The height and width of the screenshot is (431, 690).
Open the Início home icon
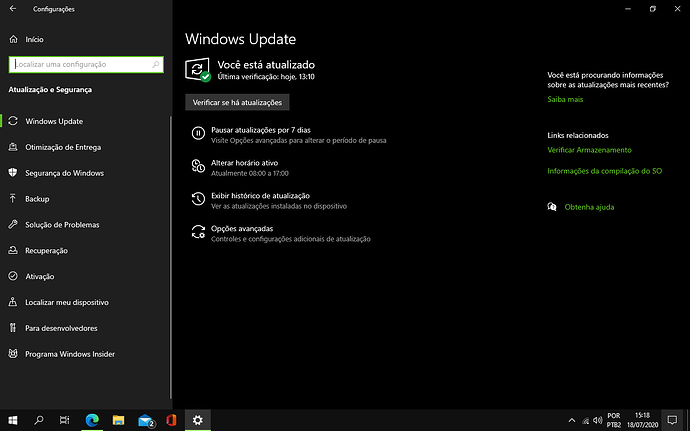[x=14, y=39]
